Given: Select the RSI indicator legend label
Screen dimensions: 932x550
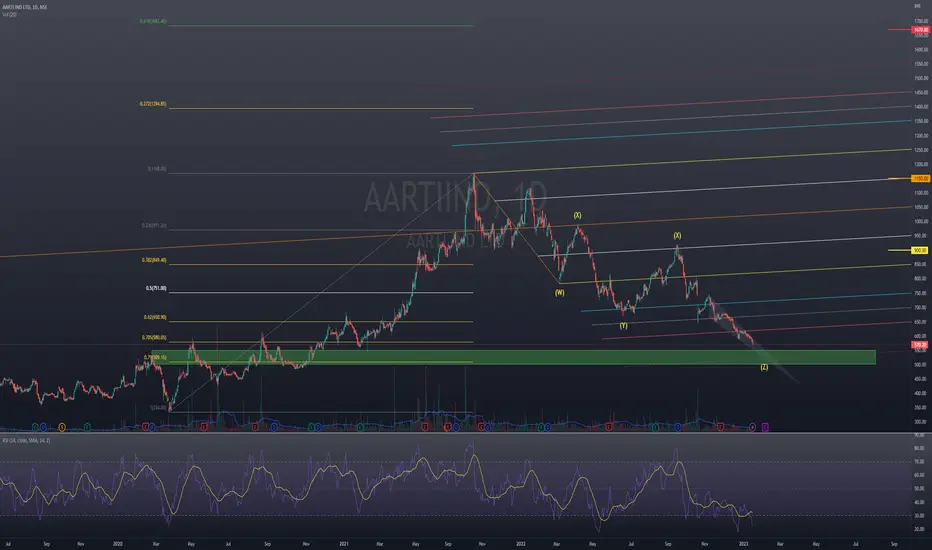Looking at the screenshot, I should point(26,441).
